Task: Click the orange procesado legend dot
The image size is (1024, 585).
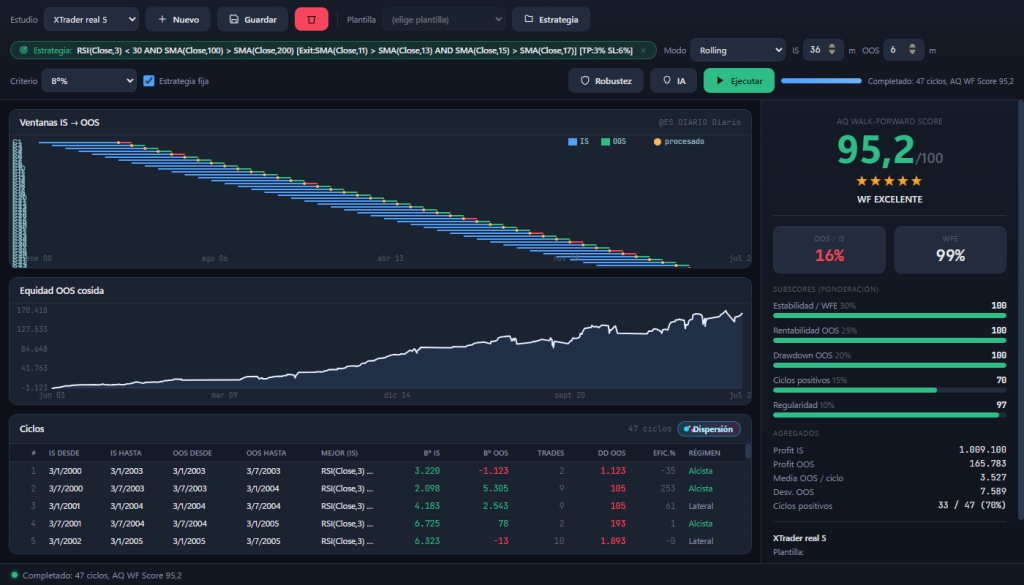Action: pos(657,142)
